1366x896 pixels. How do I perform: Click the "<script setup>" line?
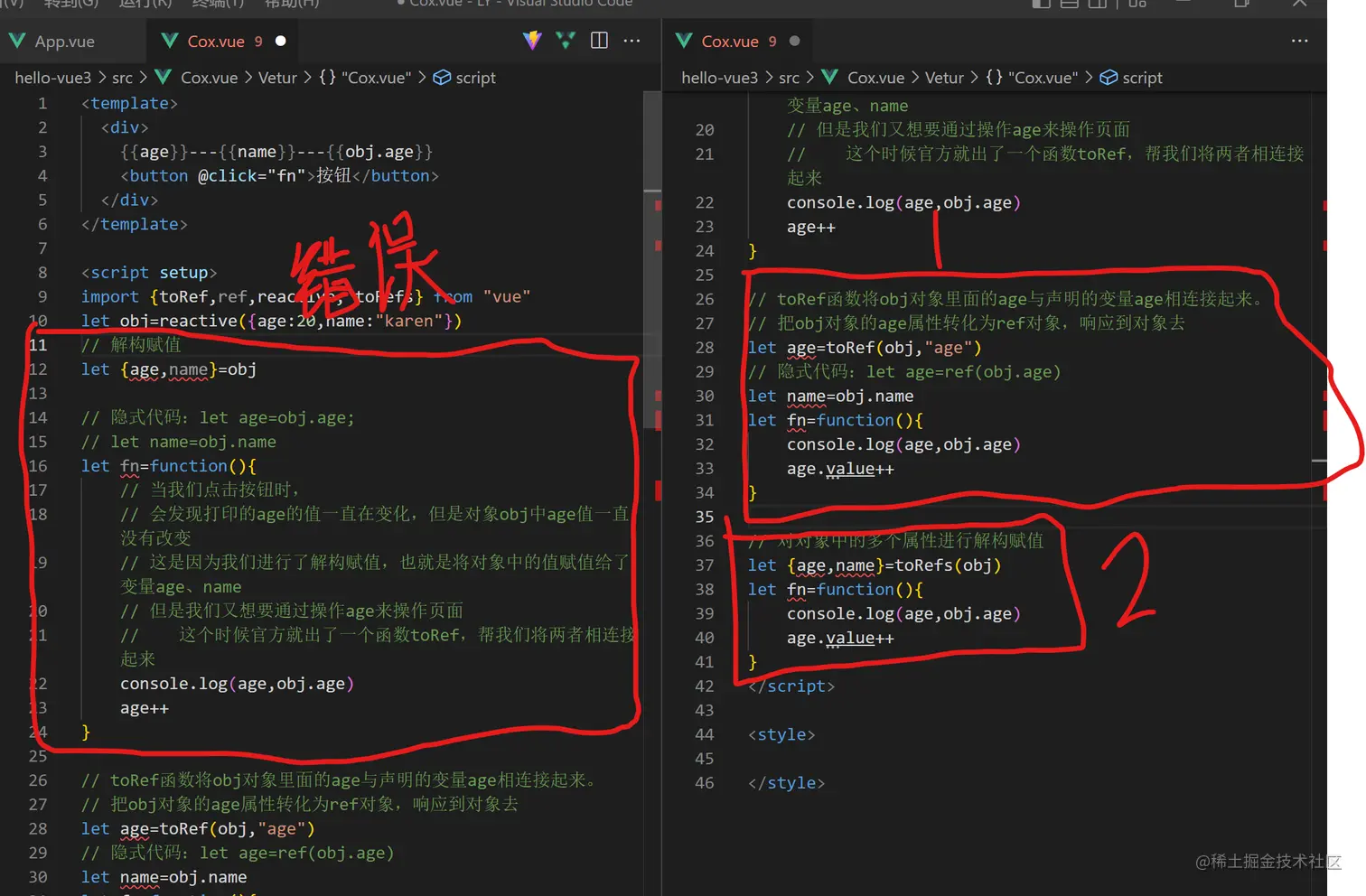point(149,273)
